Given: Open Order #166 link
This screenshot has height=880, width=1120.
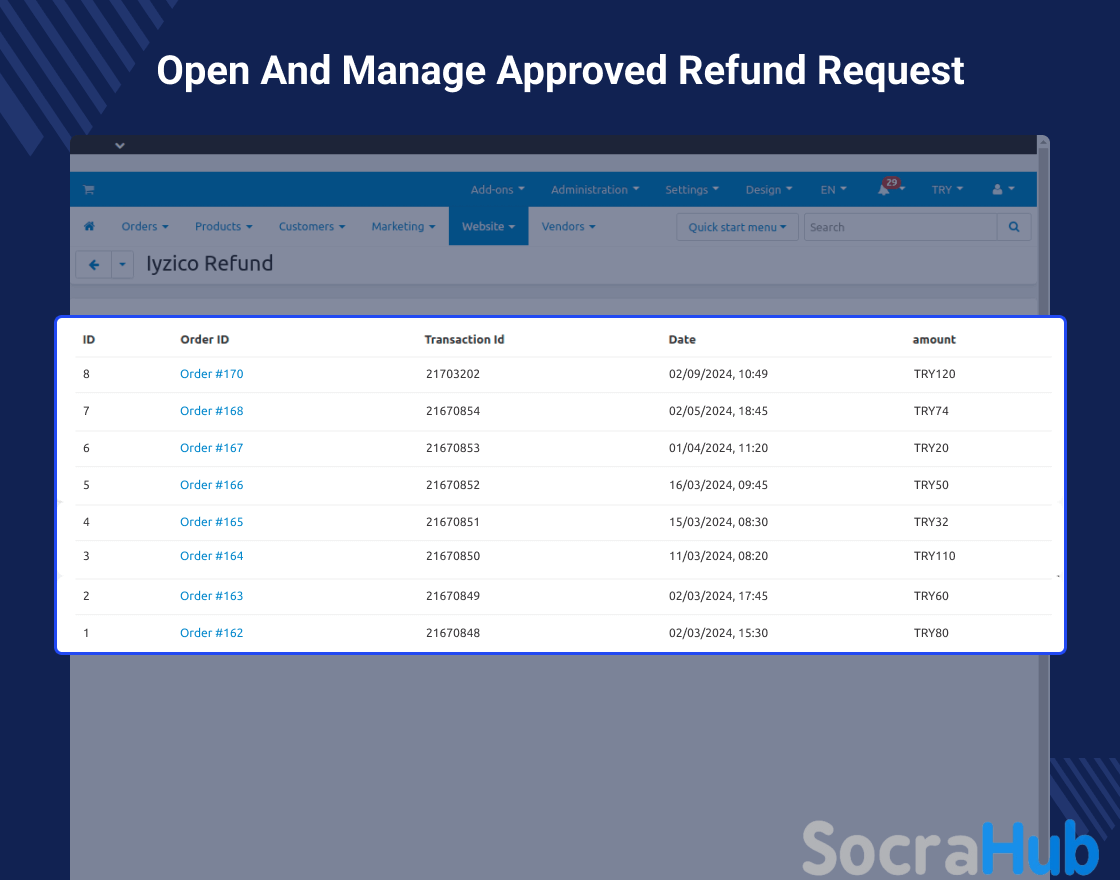Looking at the screenshot, I should point(211,485).
